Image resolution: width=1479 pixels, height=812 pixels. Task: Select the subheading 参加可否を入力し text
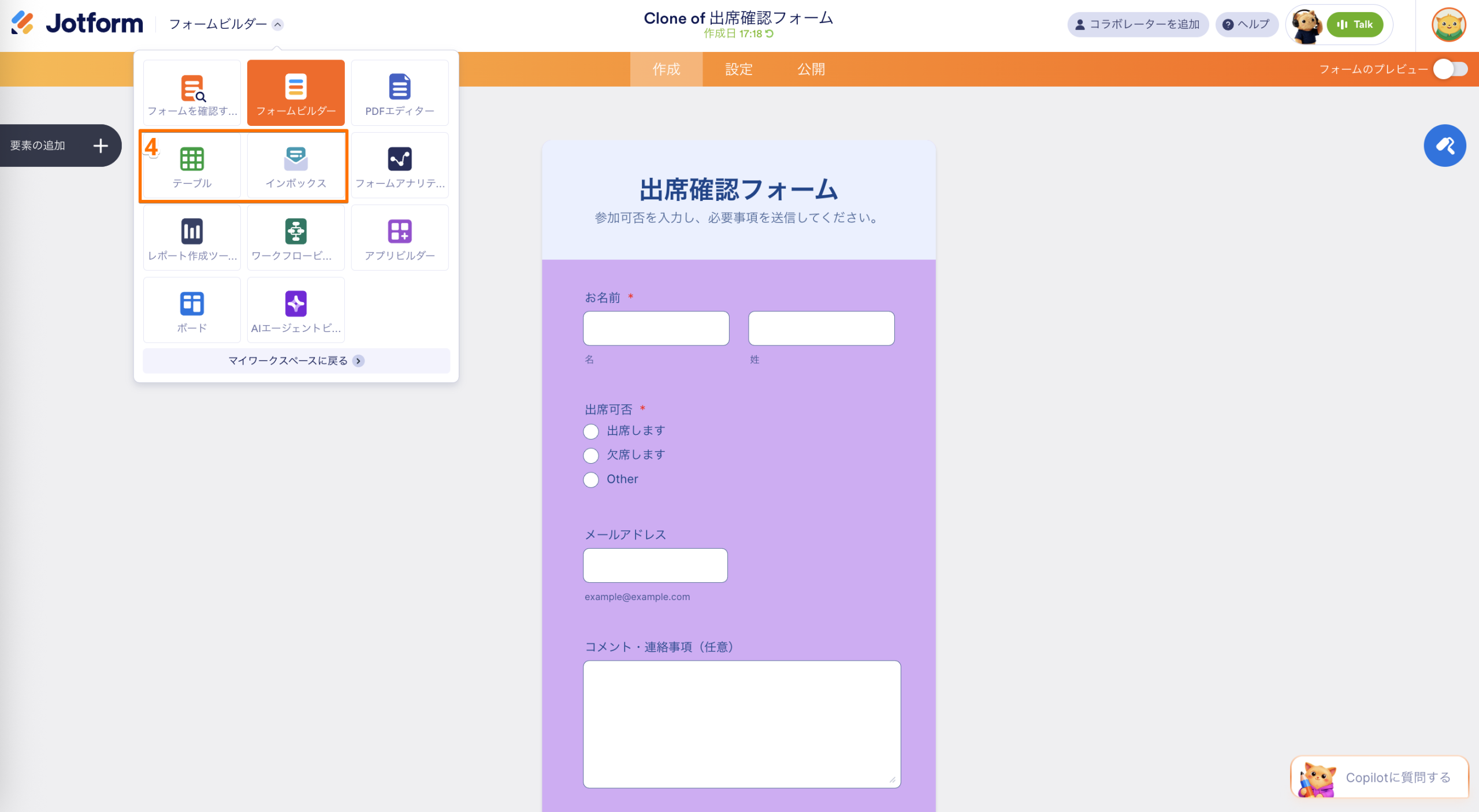pos(738,218)
